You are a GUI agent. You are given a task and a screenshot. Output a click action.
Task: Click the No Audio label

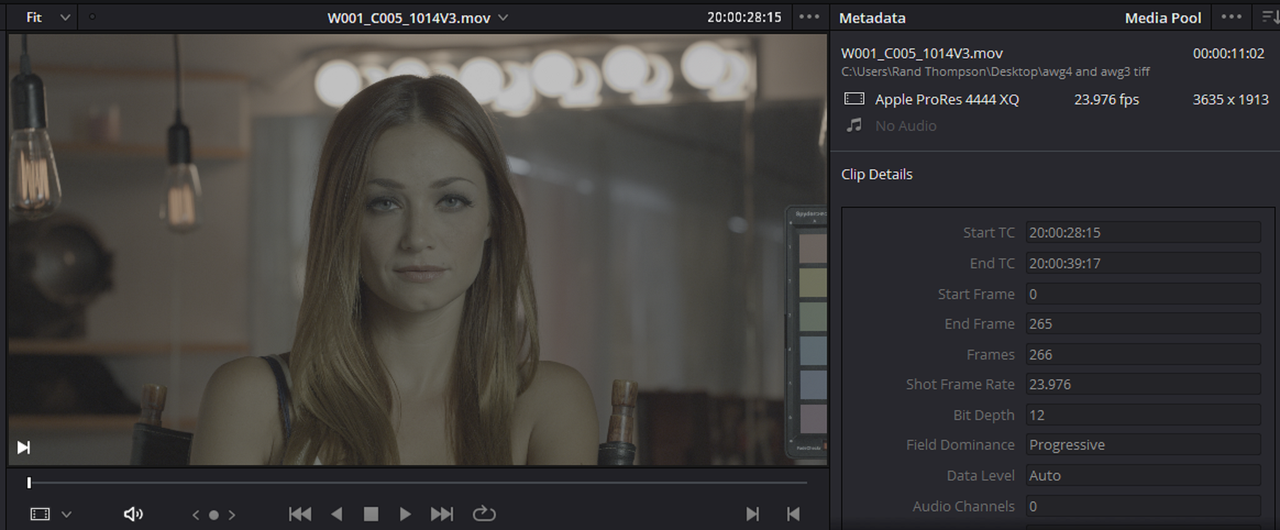coord(906,125)
